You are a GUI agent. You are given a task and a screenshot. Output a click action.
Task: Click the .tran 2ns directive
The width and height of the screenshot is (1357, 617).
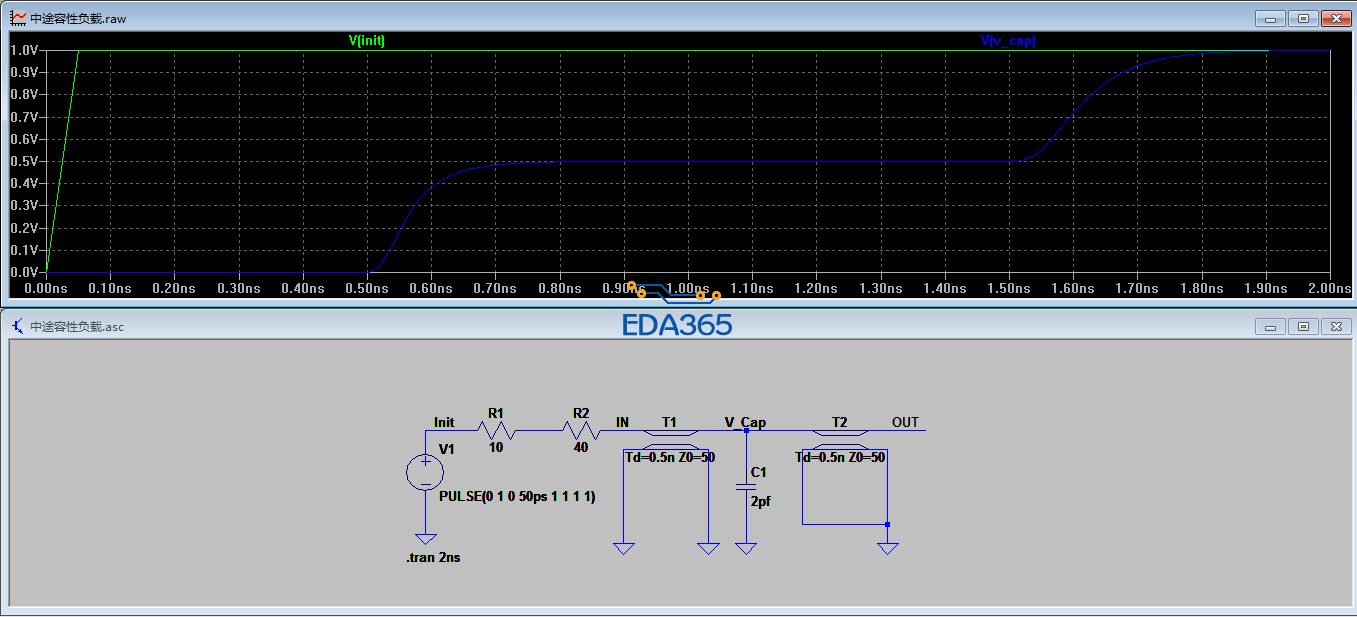coord(433,557)
